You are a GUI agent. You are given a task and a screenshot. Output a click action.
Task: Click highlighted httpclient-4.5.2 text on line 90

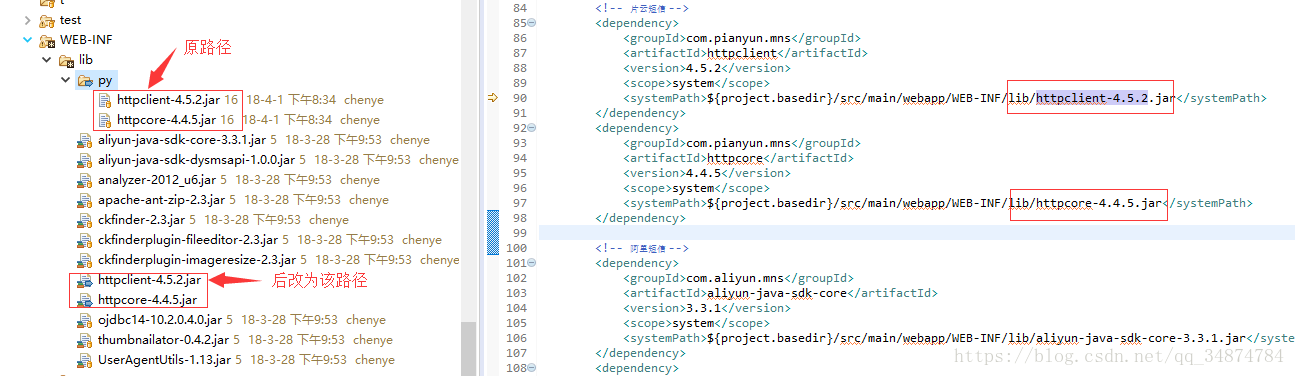pos(1091,98)
